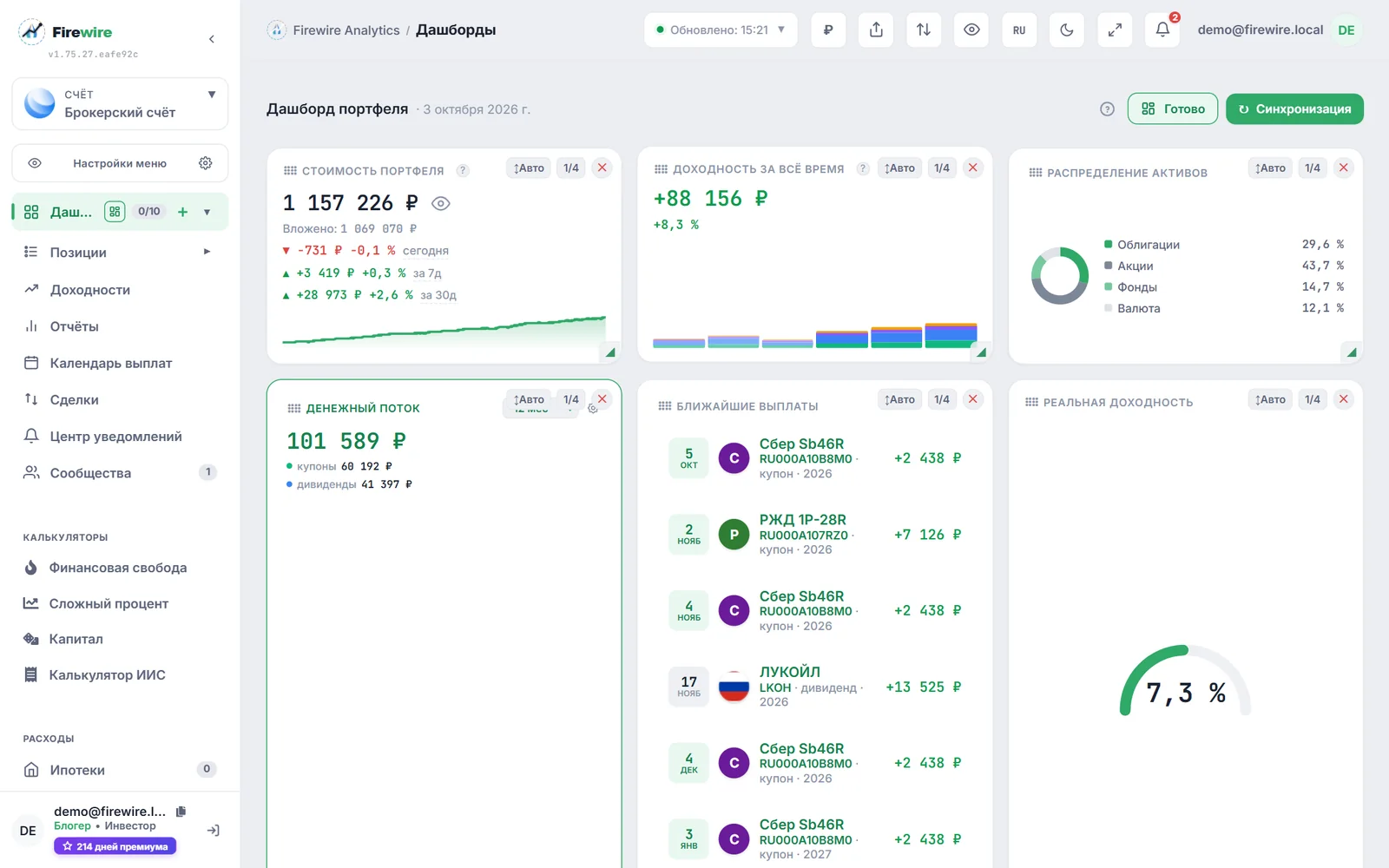This screenshot has width=1389, height=868.
Task: Open the Брокерский счёт account selector
Action: click(x=120, y=103)
